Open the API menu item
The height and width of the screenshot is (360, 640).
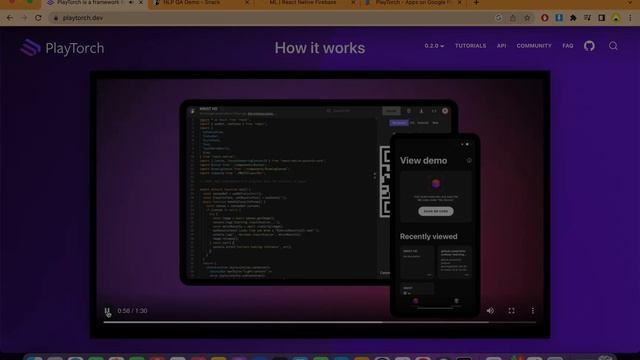click(x=501, y=46)
